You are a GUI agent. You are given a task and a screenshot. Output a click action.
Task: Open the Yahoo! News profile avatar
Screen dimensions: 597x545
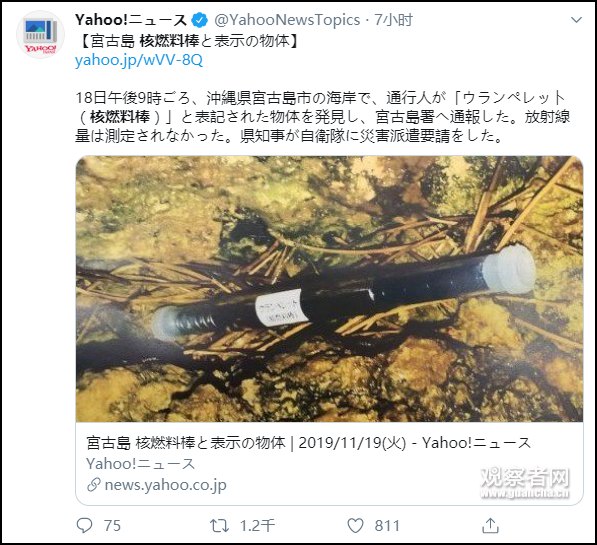[x=40, y=35]
